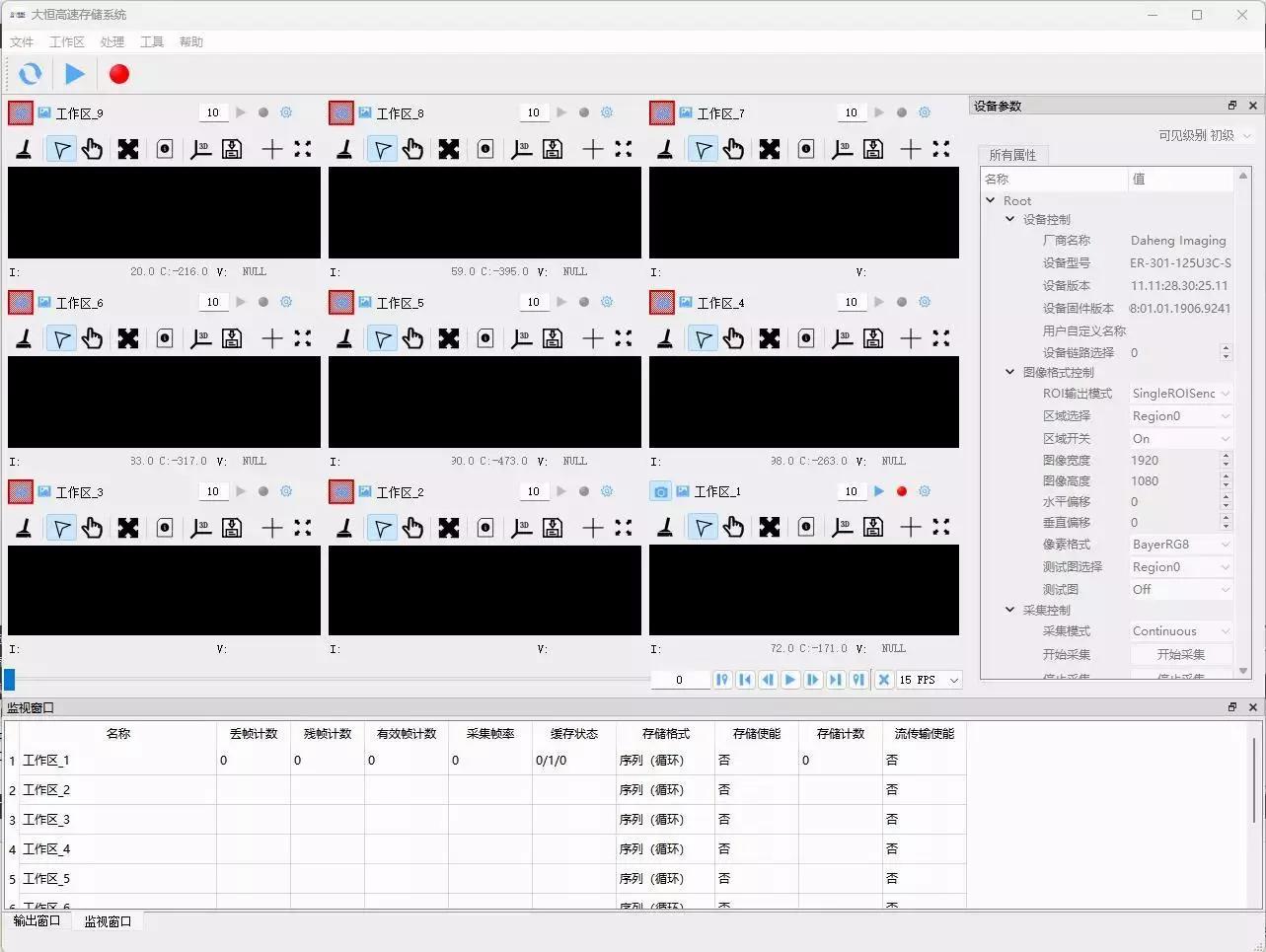Open the 处理 menu
This screenshot has height=952, width=1266.
pos(112,41)
